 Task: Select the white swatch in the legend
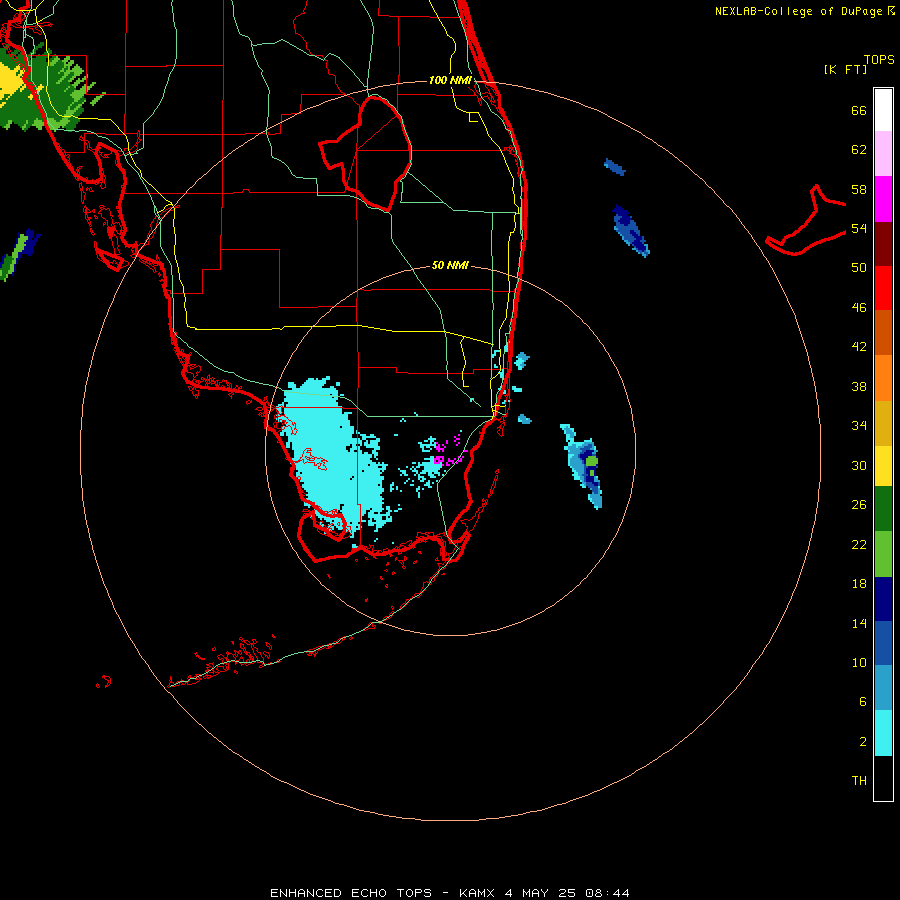coord(883,110)
